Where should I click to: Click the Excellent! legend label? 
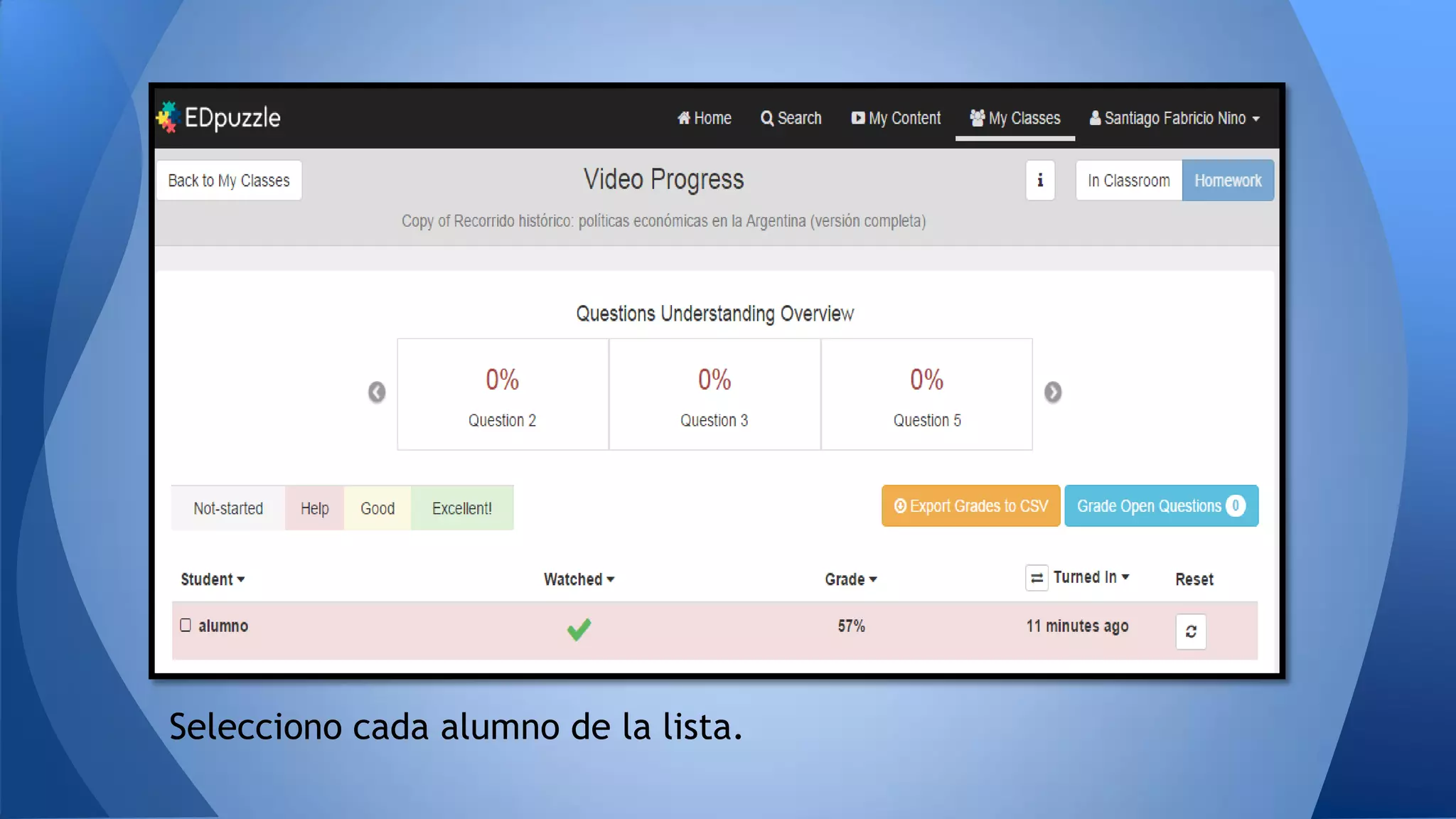click(x=462, y=508)
